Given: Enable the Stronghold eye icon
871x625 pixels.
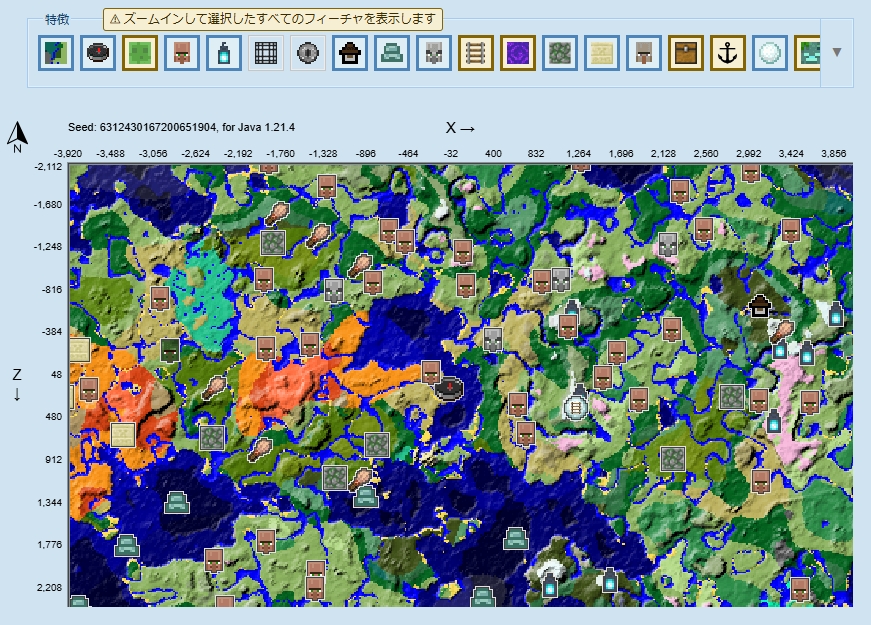Looking at the screenshot, I should [x=308, y=53].
